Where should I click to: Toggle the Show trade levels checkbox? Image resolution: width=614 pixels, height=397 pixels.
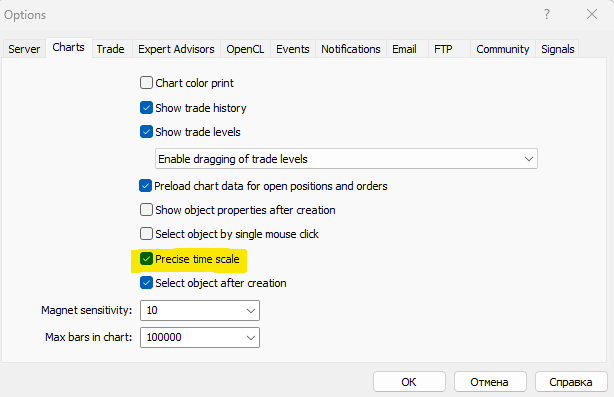146,132
